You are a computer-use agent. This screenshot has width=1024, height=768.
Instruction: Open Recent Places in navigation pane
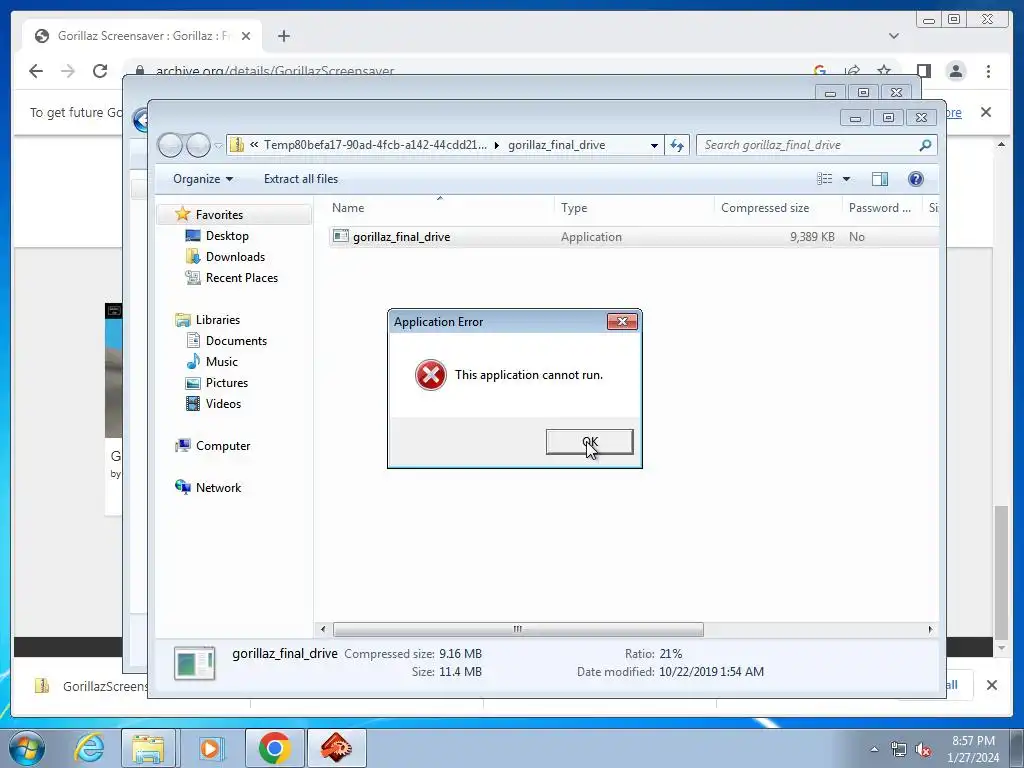[242, 278]
